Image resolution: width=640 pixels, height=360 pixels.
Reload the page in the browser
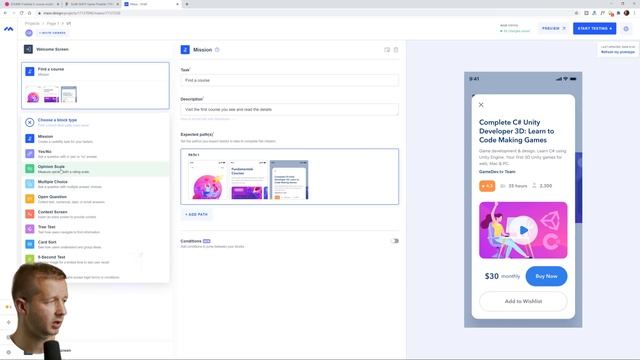point(22,13)
